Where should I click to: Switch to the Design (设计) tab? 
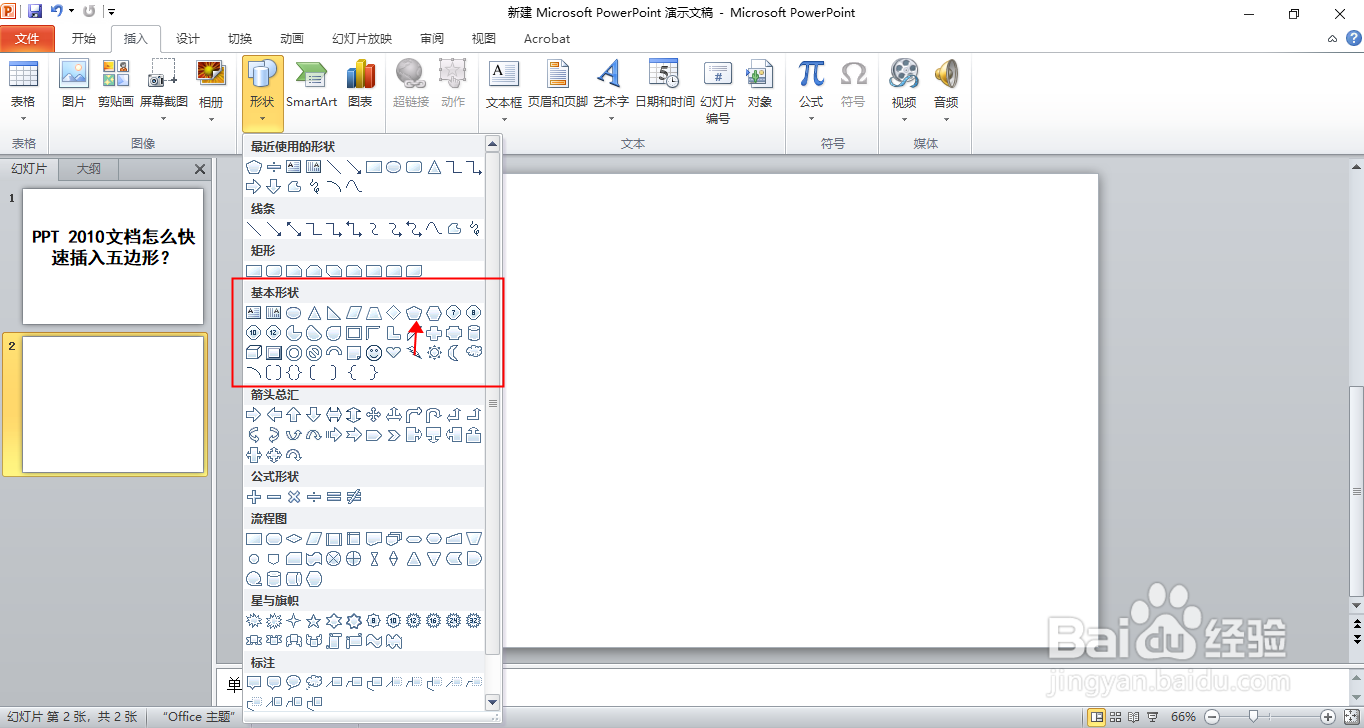(x=188, y=39)
